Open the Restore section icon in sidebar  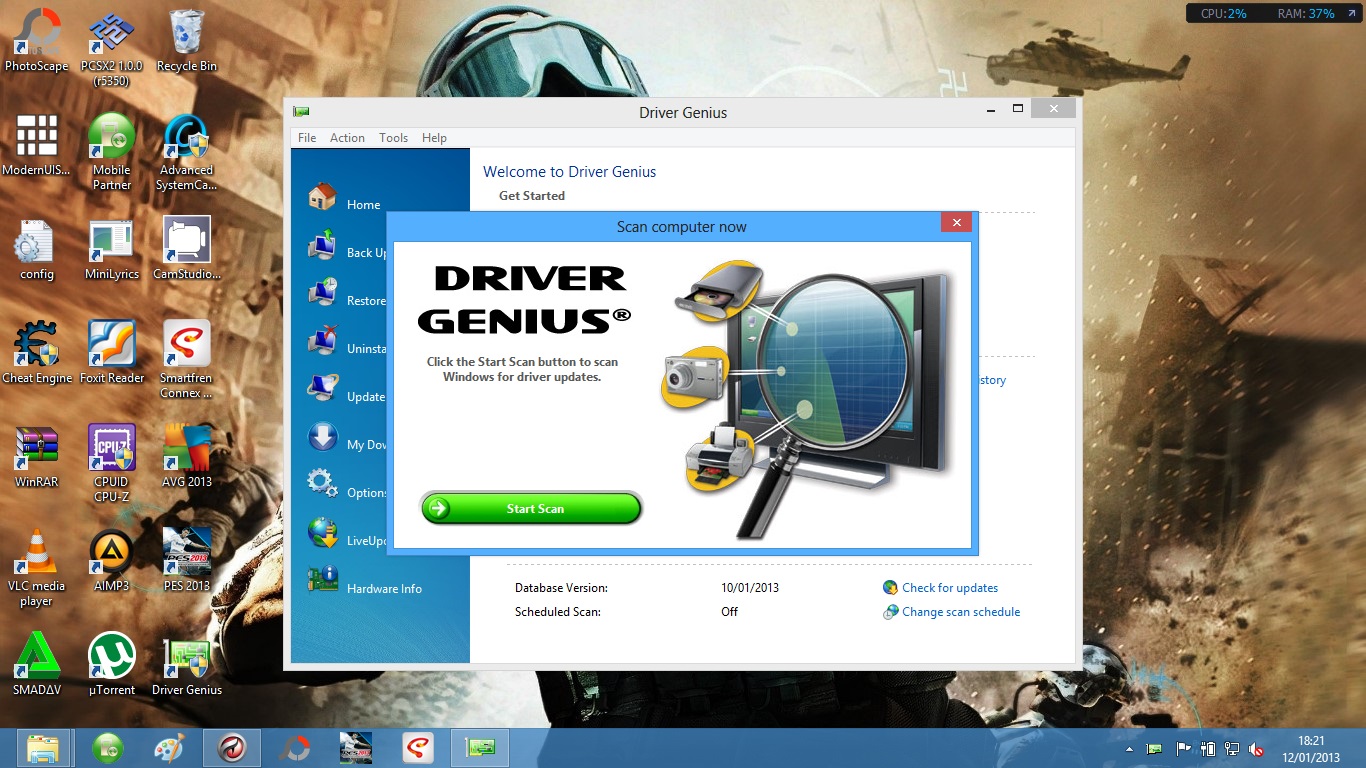[323, 293]
